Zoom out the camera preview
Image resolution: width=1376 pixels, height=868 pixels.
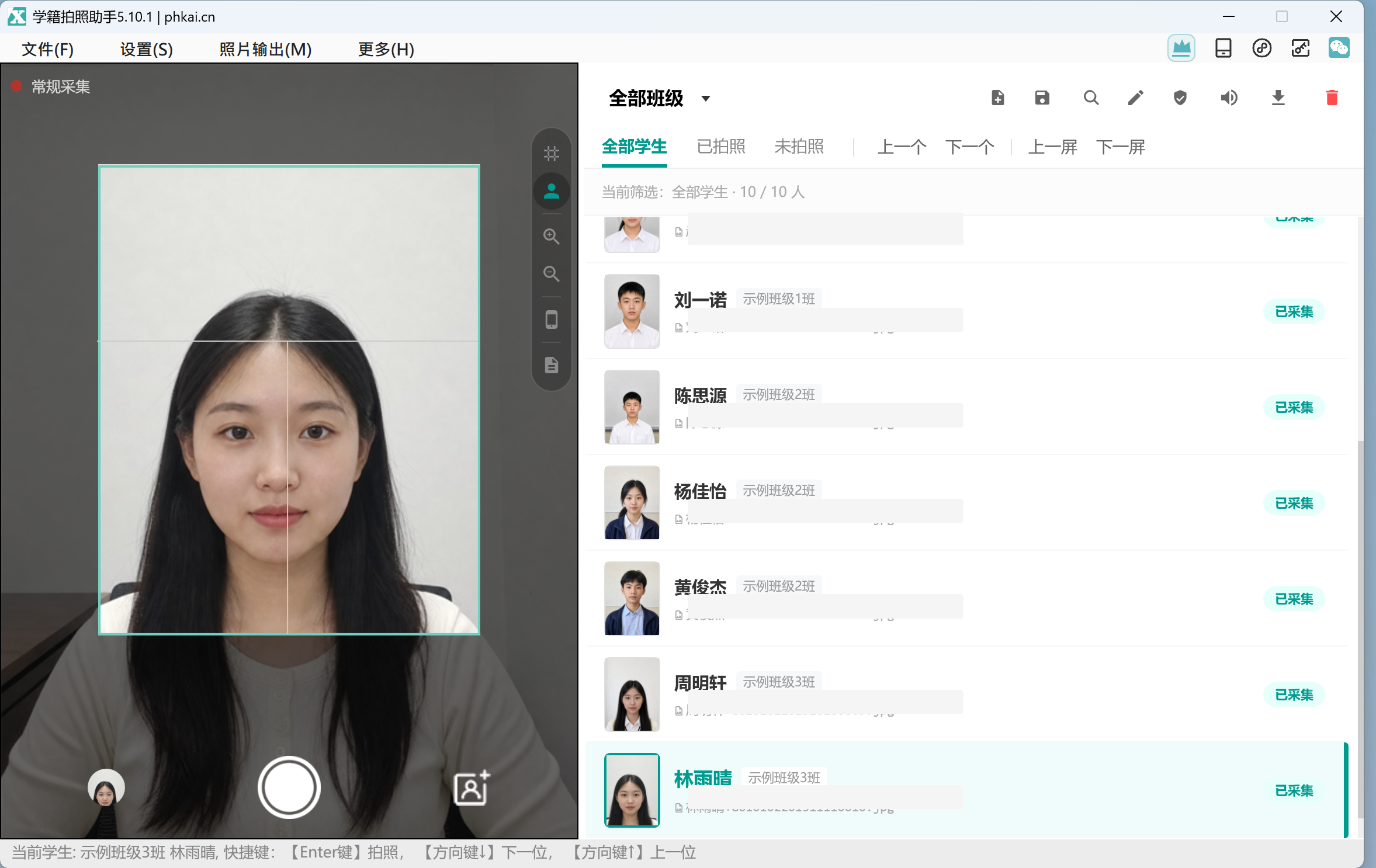551,273
